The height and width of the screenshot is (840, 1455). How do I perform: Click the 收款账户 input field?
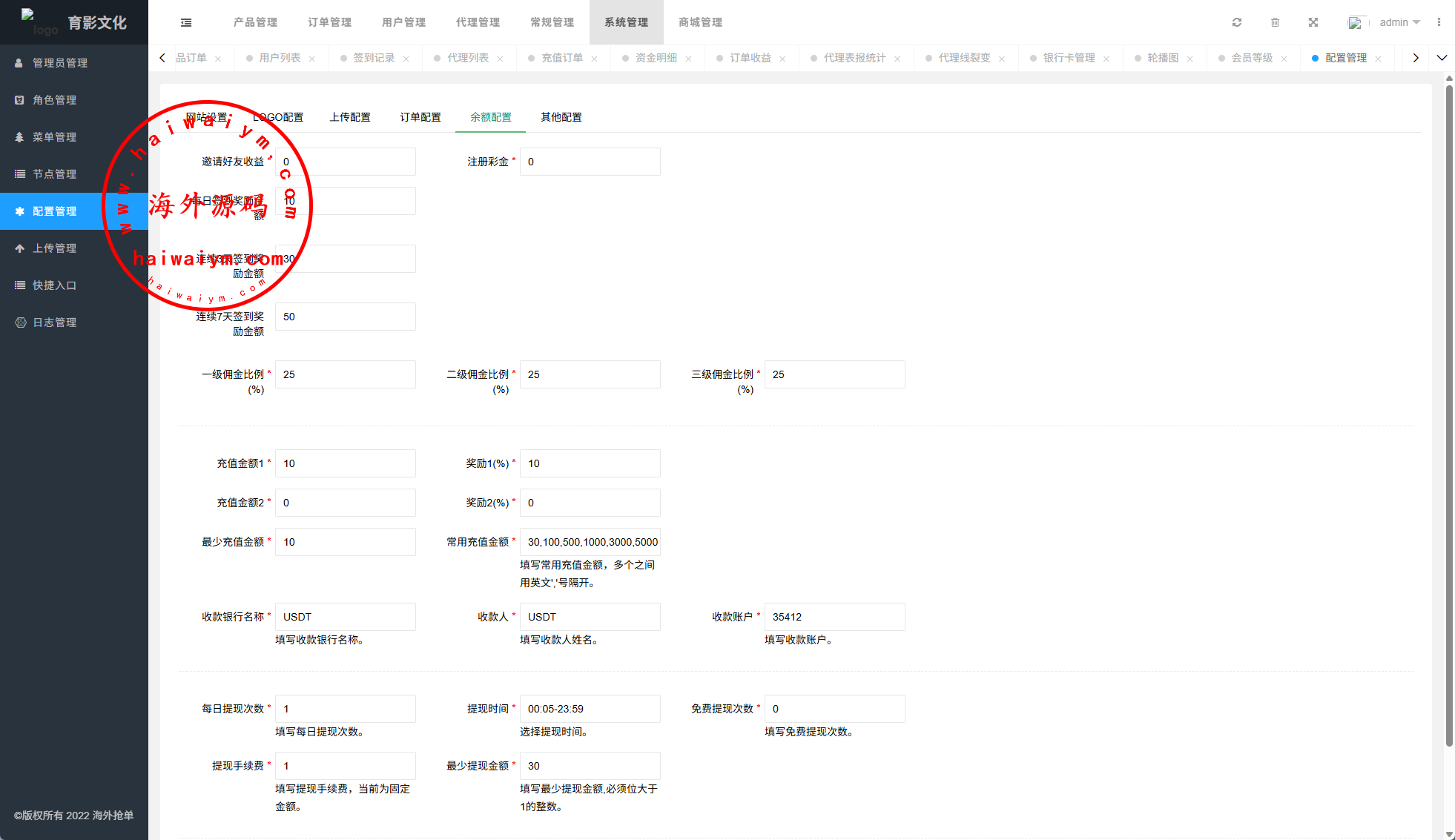tap(834, 617)
